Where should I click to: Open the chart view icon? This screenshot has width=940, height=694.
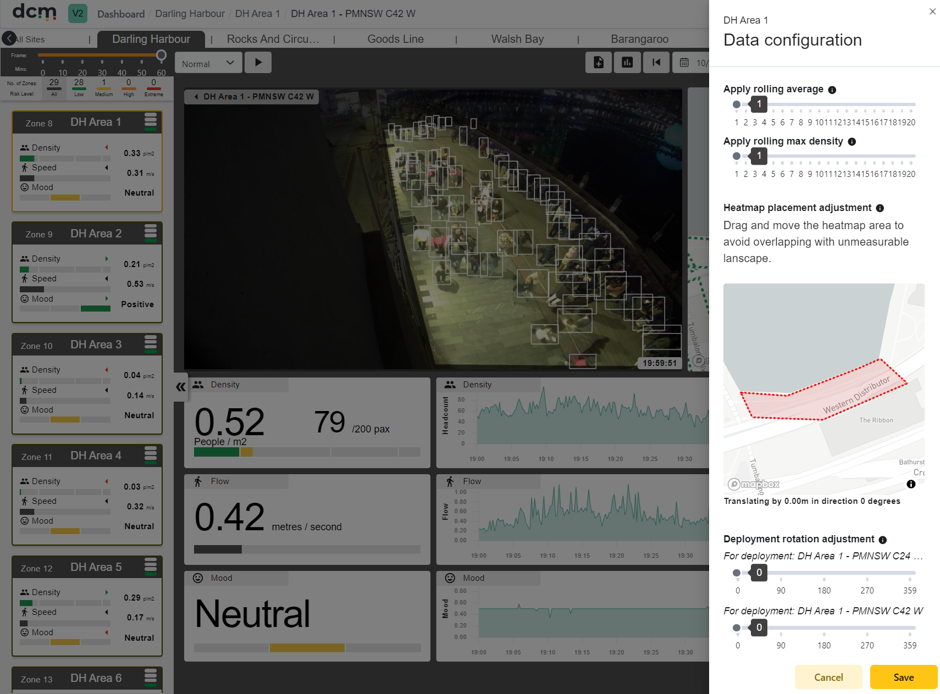pos(627,62)
